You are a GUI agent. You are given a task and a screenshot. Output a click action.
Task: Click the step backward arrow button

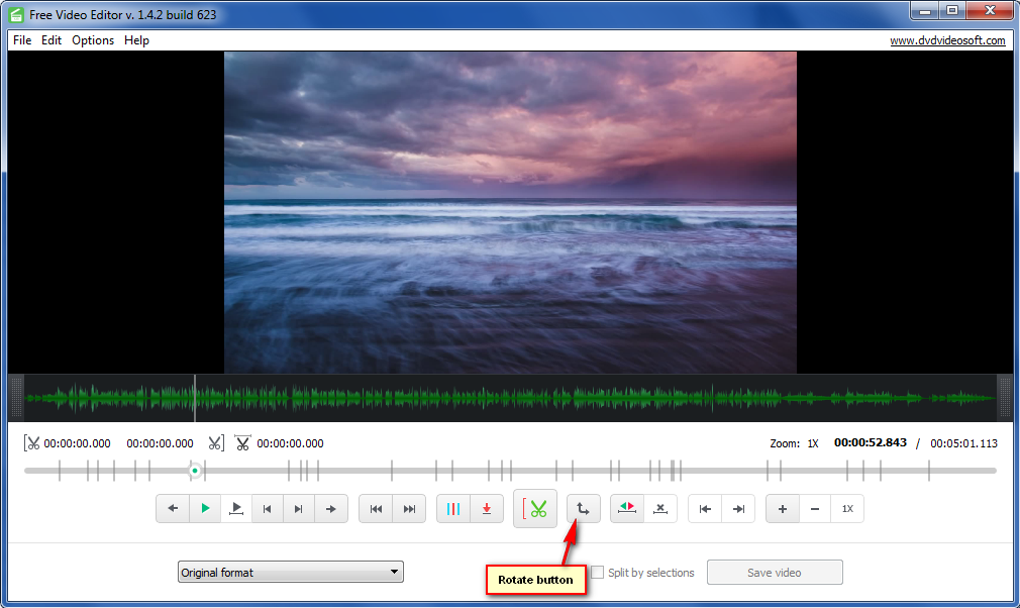pyautogui.click(x=172, y=509)
